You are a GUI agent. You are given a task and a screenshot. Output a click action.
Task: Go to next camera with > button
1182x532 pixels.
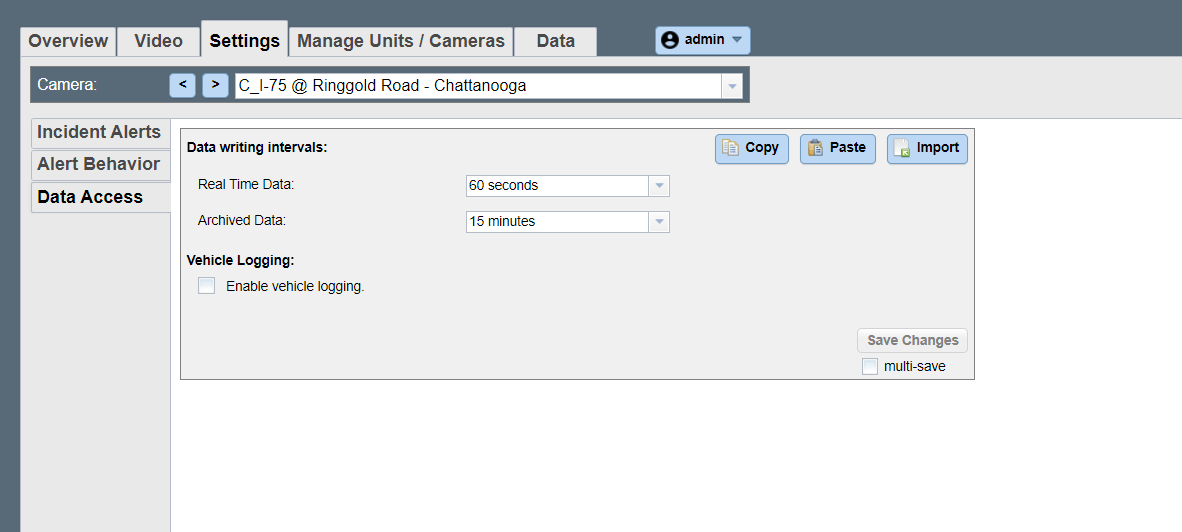pos(216,85)
